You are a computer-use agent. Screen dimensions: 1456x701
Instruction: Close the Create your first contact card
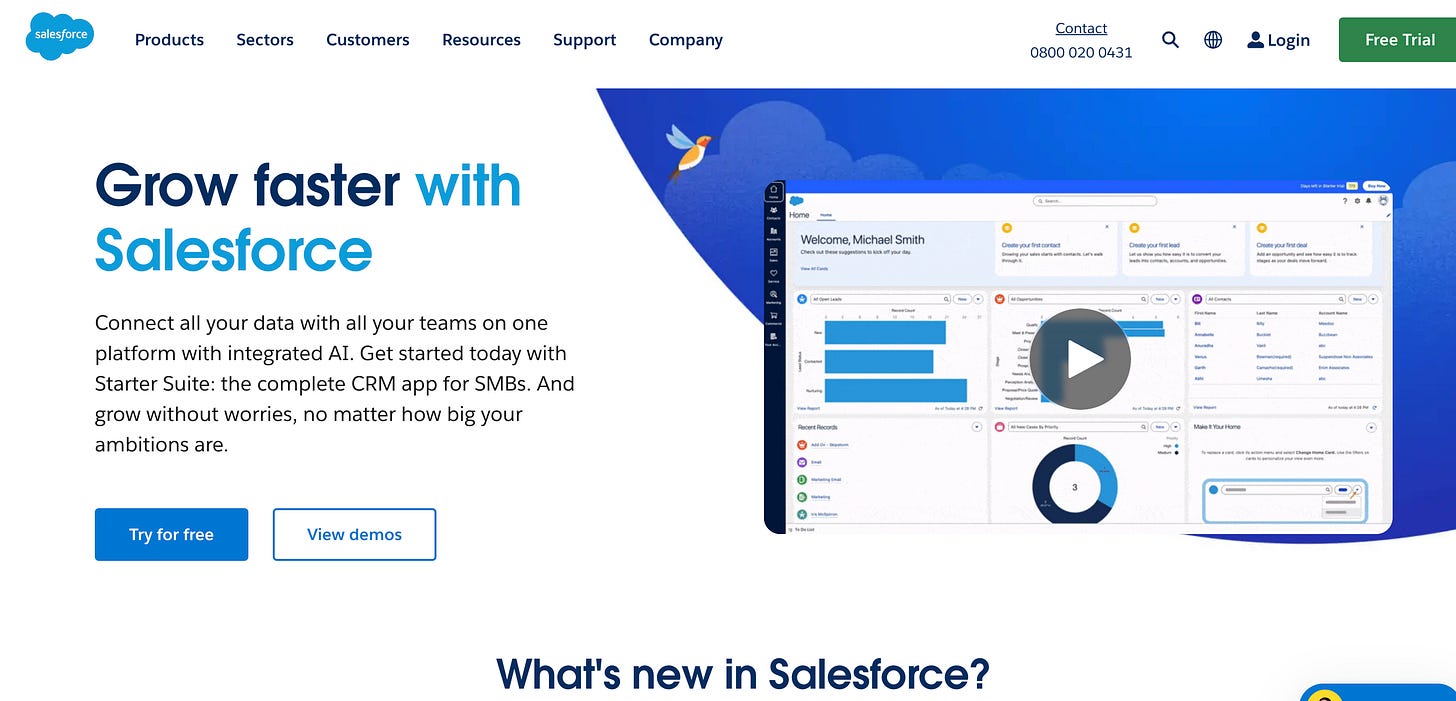1107,227
